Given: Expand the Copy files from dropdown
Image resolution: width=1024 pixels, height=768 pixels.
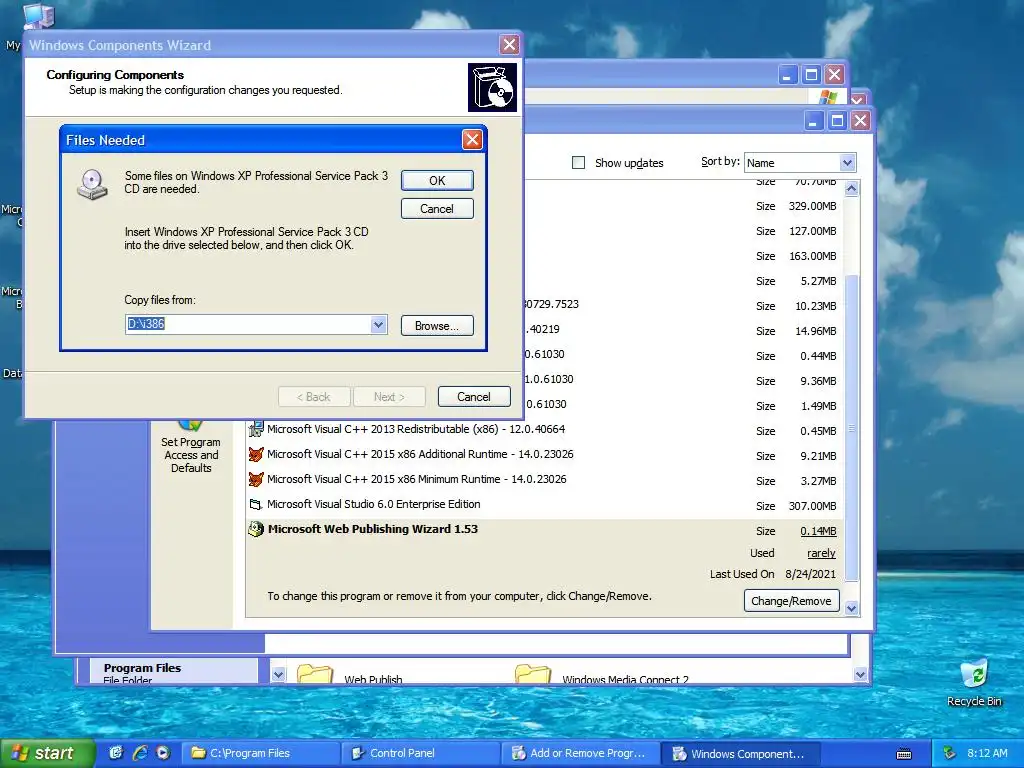Looking at the screenshot, I should click(x=378, y=325).
